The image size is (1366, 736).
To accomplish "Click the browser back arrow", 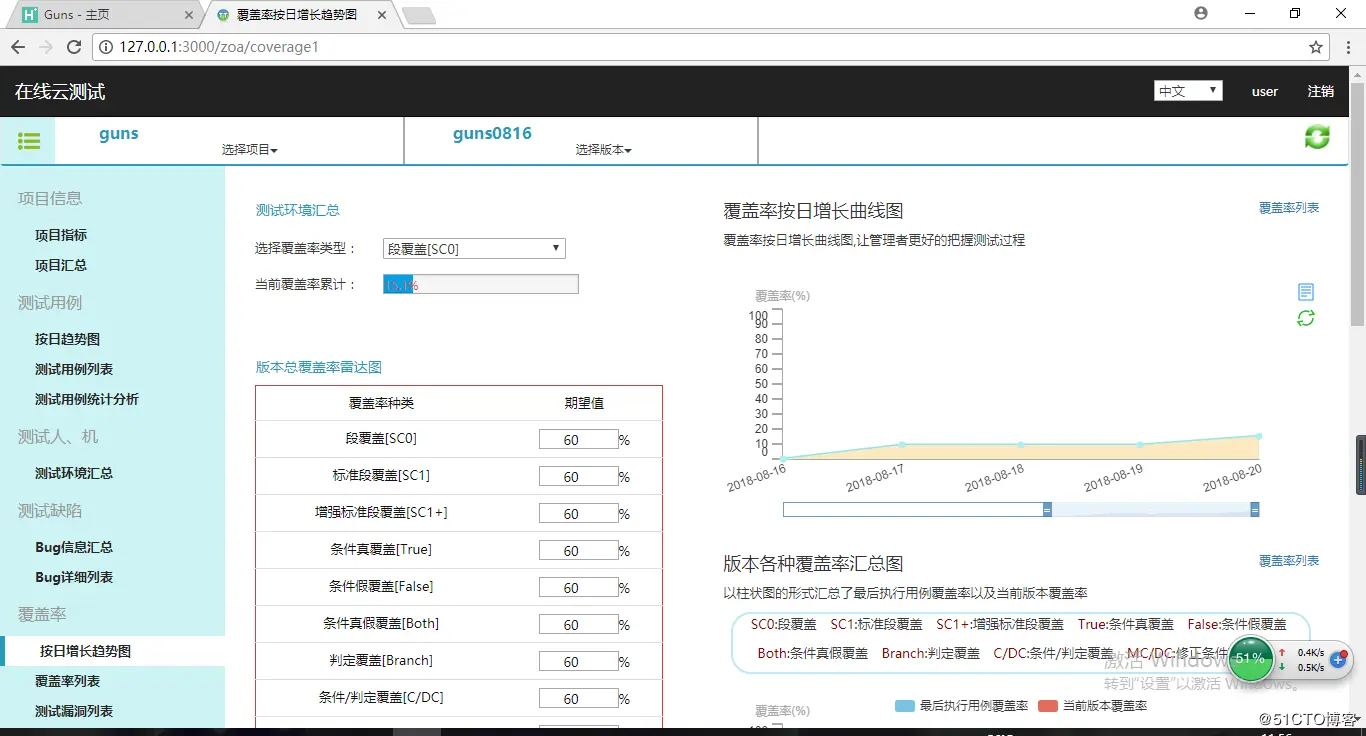I will pos(17,46).
